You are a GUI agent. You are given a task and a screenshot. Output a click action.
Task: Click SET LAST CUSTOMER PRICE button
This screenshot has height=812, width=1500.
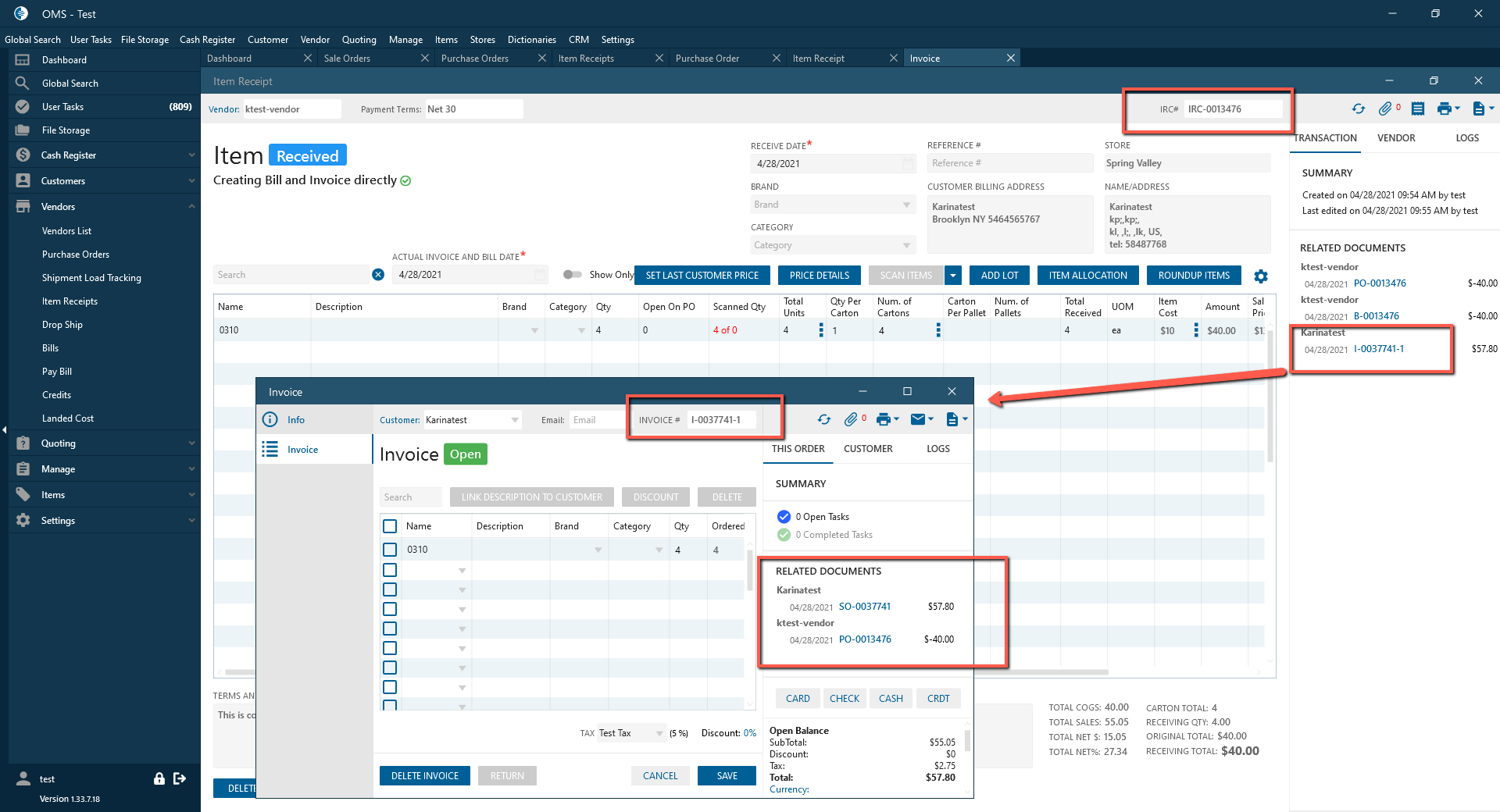pyautogui.click(x=702, y=276)
